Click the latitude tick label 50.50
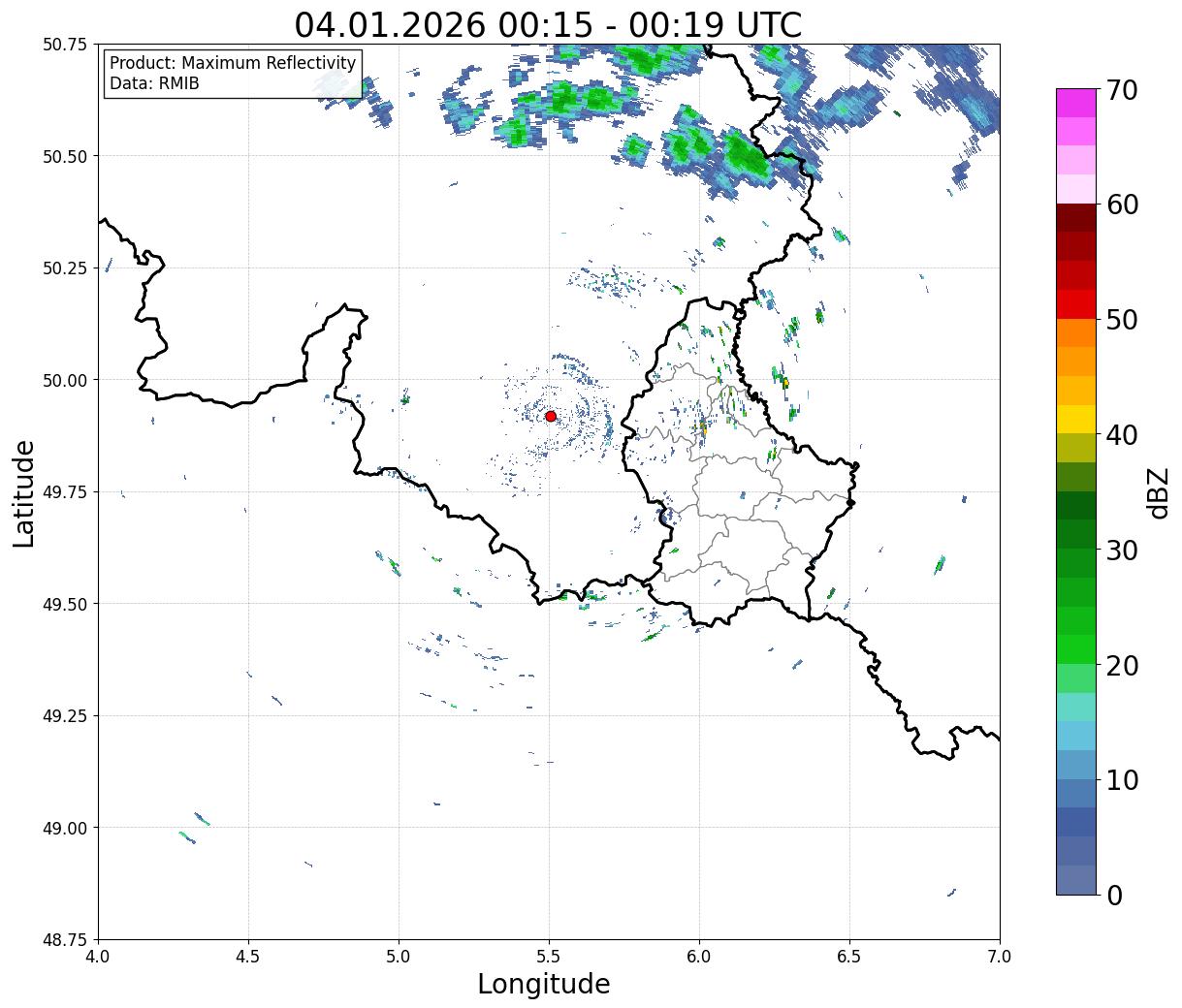Screen dimensions: 1182x1008 tap(65, 156)
